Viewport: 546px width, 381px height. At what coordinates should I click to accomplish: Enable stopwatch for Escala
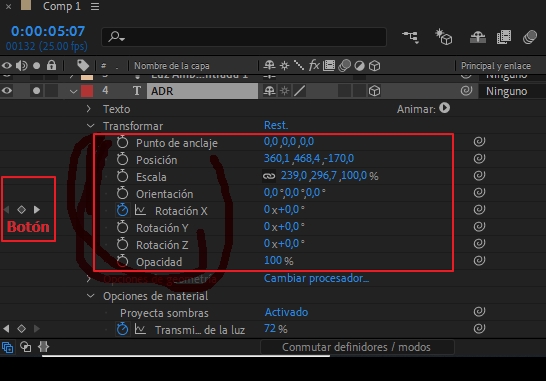122,176
